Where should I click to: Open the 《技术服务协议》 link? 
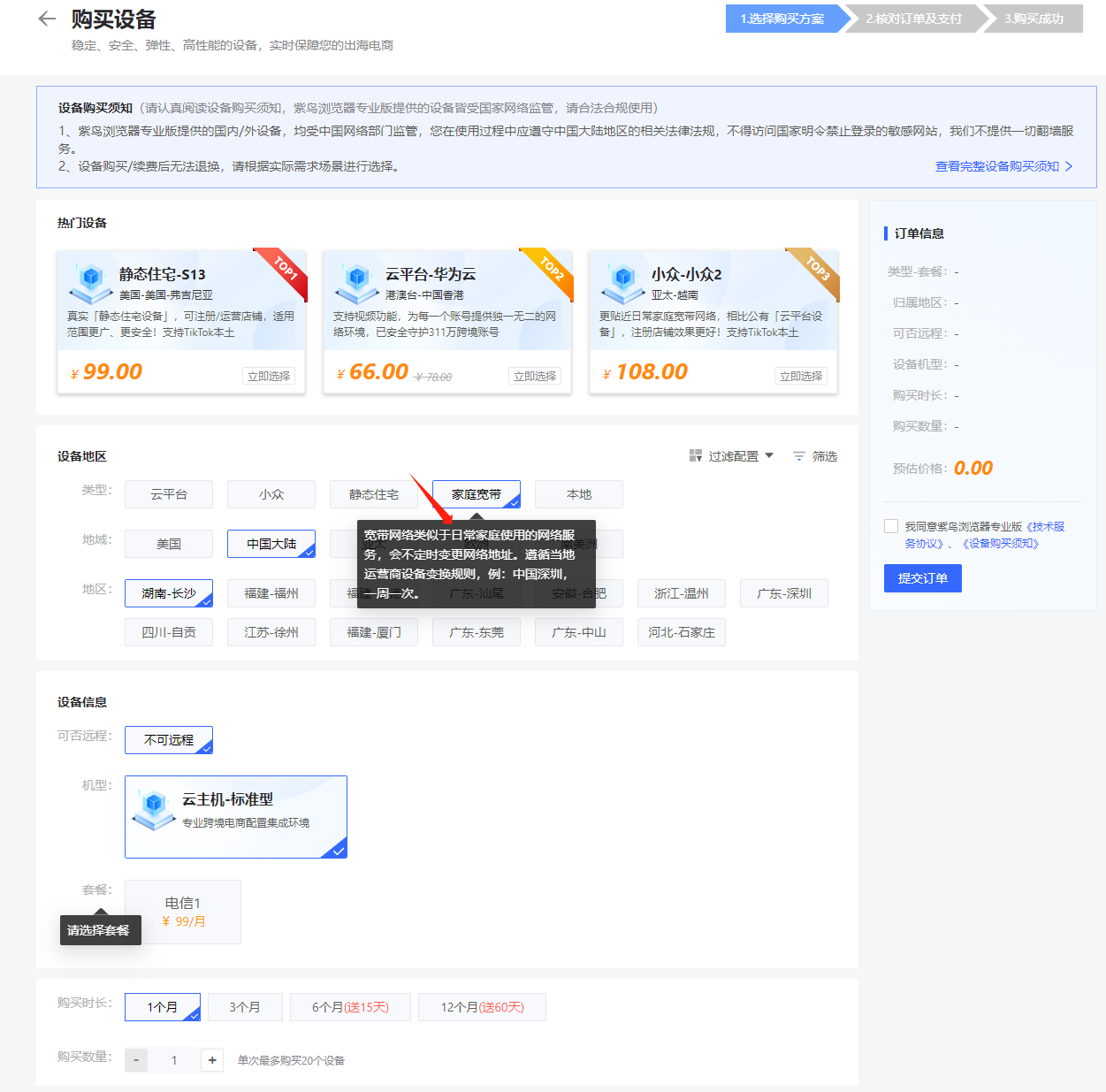pos(985,535)
